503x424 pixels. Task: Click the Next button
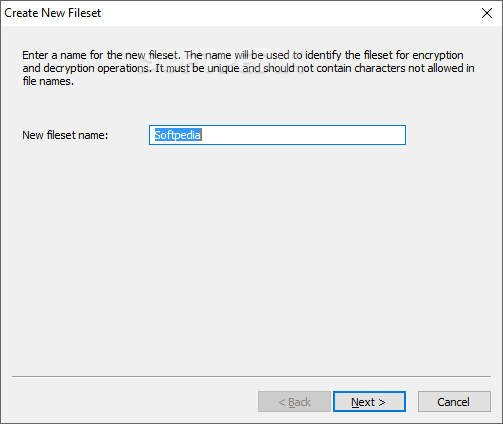click(x=369, y=402)
